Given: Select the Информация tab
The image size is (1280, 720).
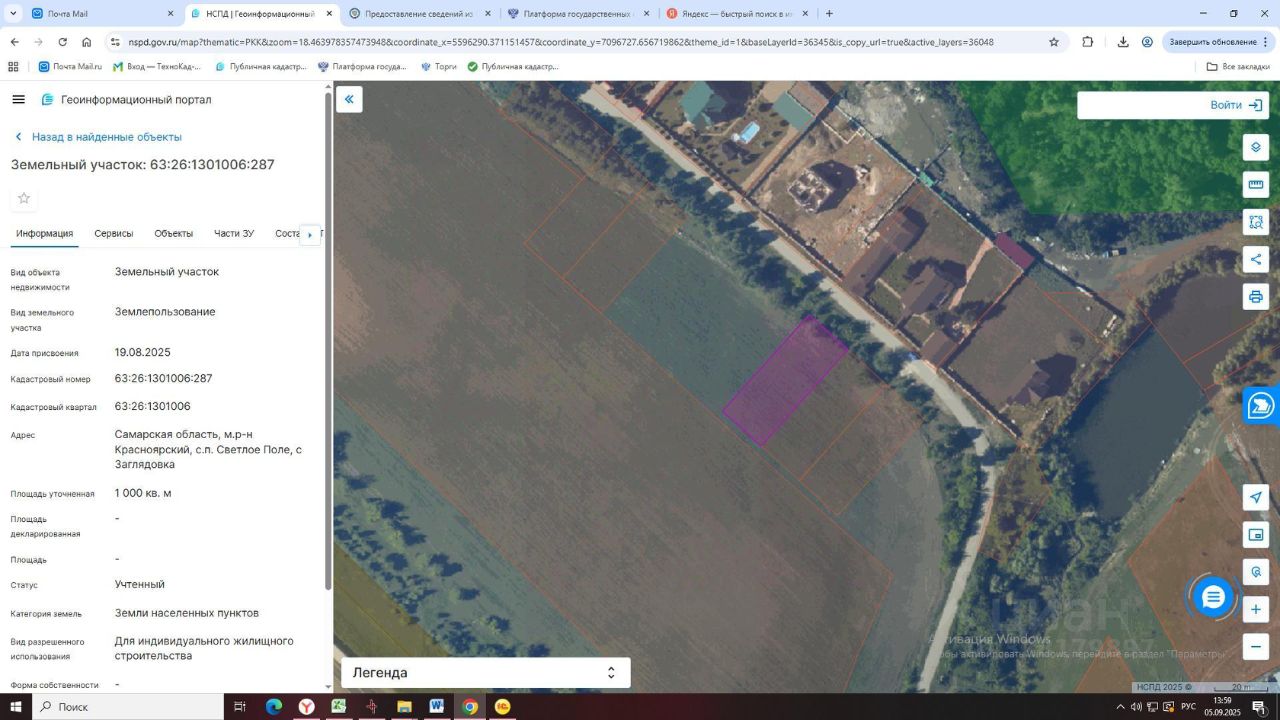Looking at the screenshot, I should (45, 233).
